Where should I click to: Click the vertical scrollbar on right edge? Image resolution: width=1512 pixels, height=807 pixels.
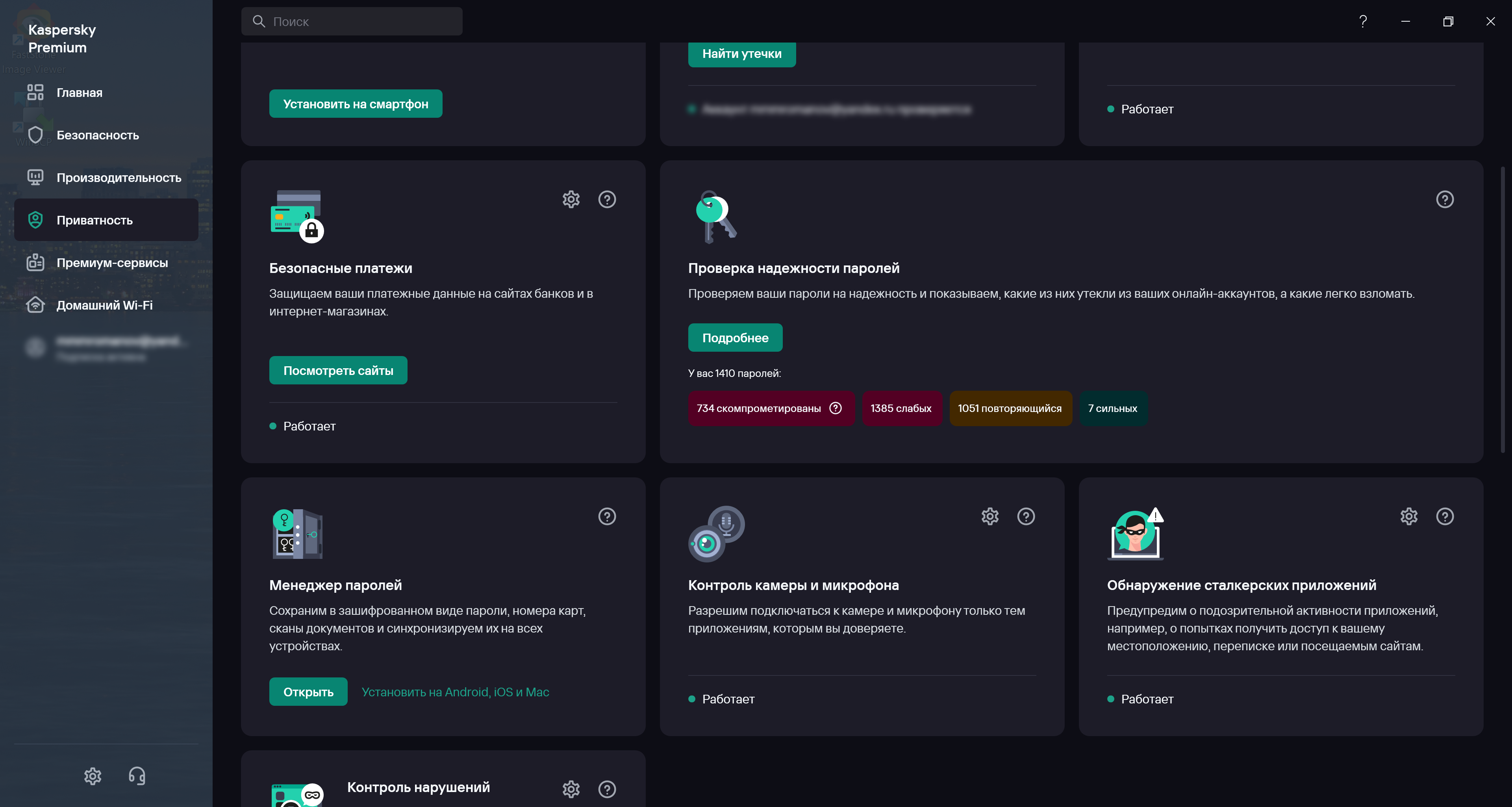(x=1503, y=309)
